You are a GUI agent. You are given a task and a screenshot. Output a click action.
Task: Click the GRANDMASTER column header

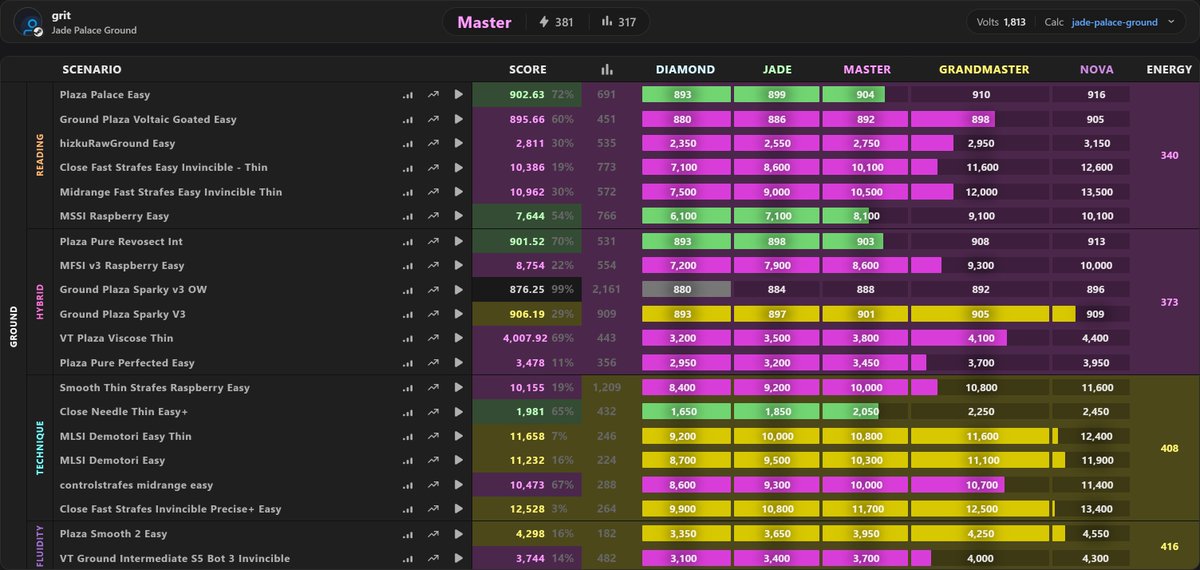(984, 70)
